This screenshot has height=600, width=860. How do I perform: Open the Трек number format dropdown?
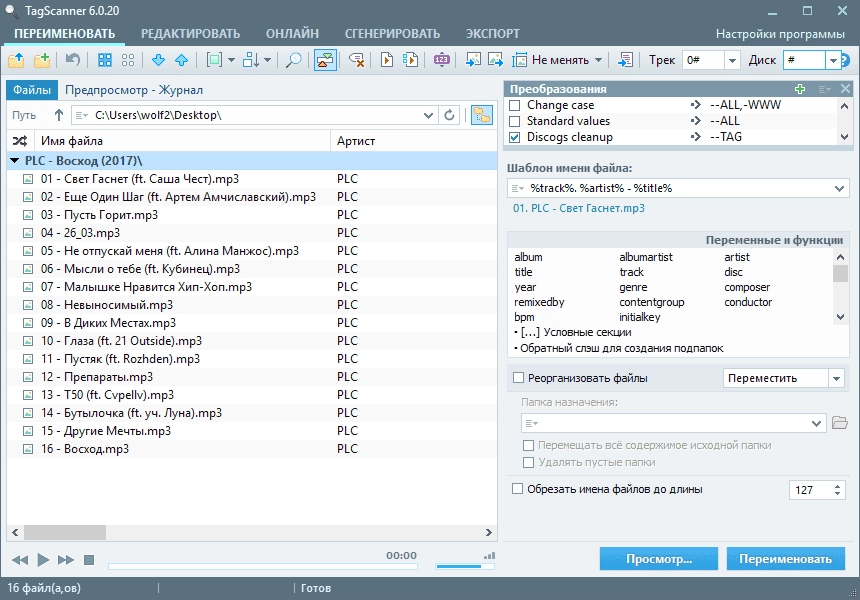tap(732, 60)
